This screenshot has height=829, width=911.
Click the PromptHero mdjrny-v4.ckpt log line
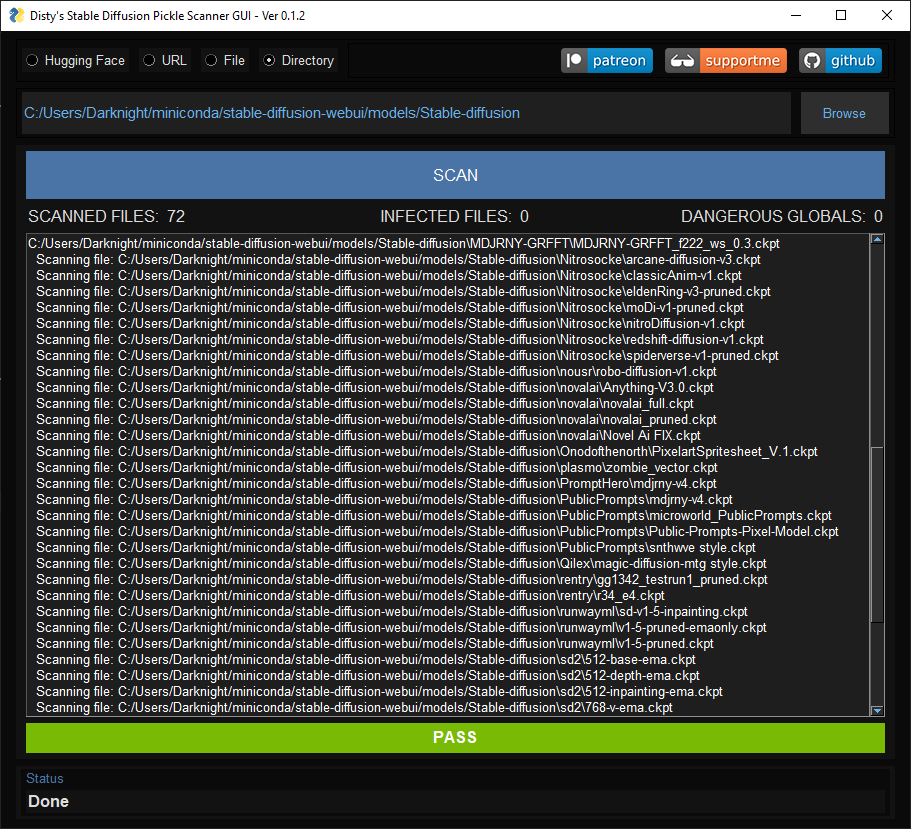click(x=376, y=483)
